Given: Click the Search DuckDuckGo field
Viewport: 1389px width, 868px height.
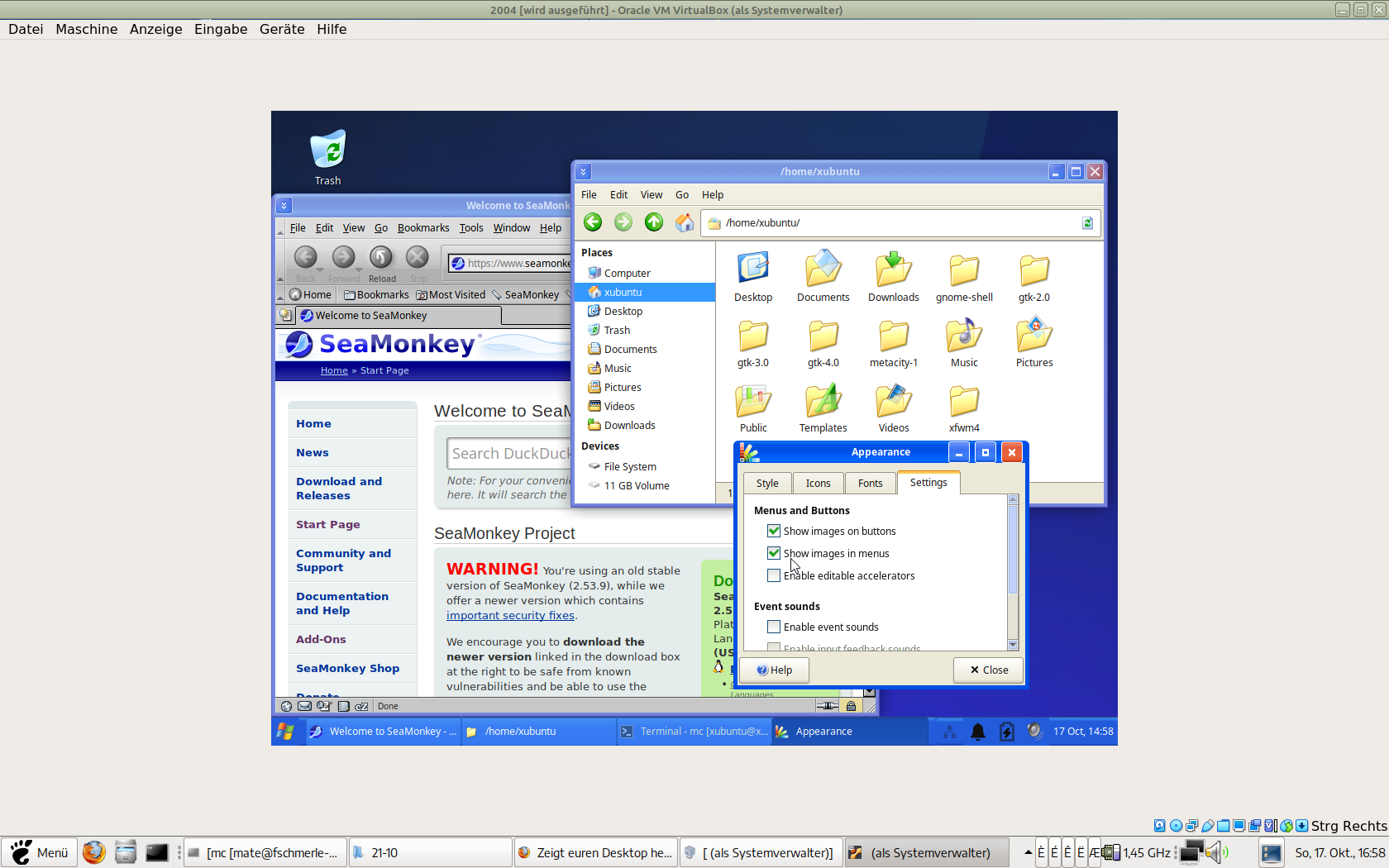Looking at the screenshot, I should pyautogui.click(x=509, y=454).
